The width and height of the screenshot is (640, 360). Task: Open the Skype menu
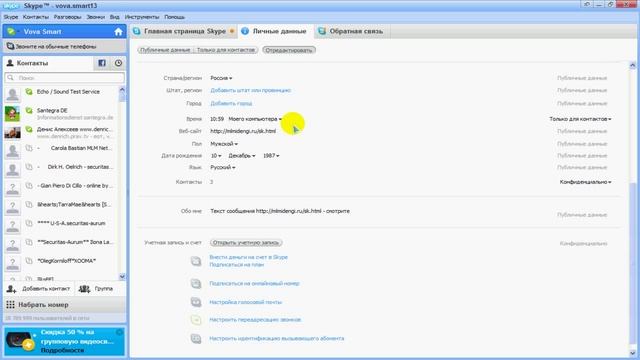coord(11,17)
